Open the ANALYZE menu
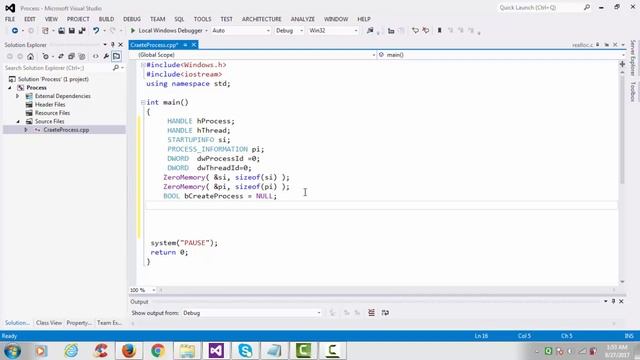This screenshot has height=360, width=640. [x=302, y=19]
